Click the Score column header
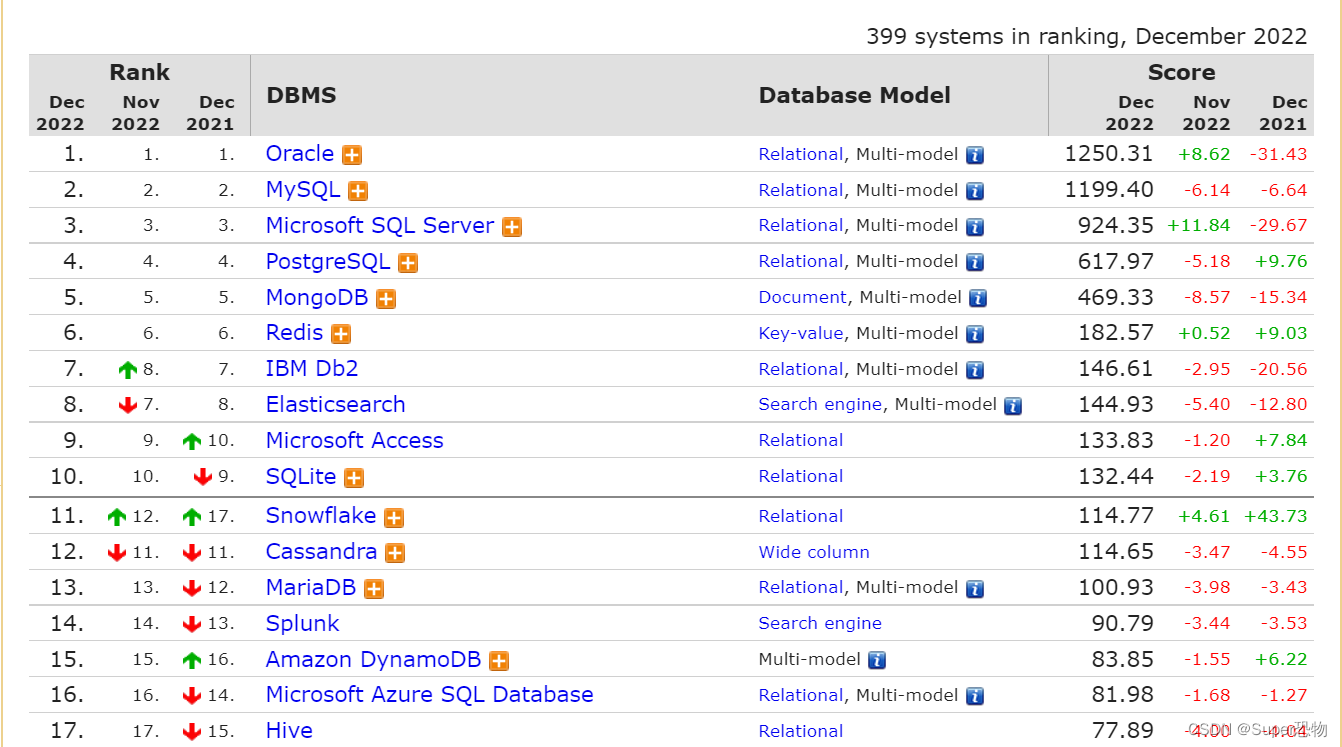 1181,73
